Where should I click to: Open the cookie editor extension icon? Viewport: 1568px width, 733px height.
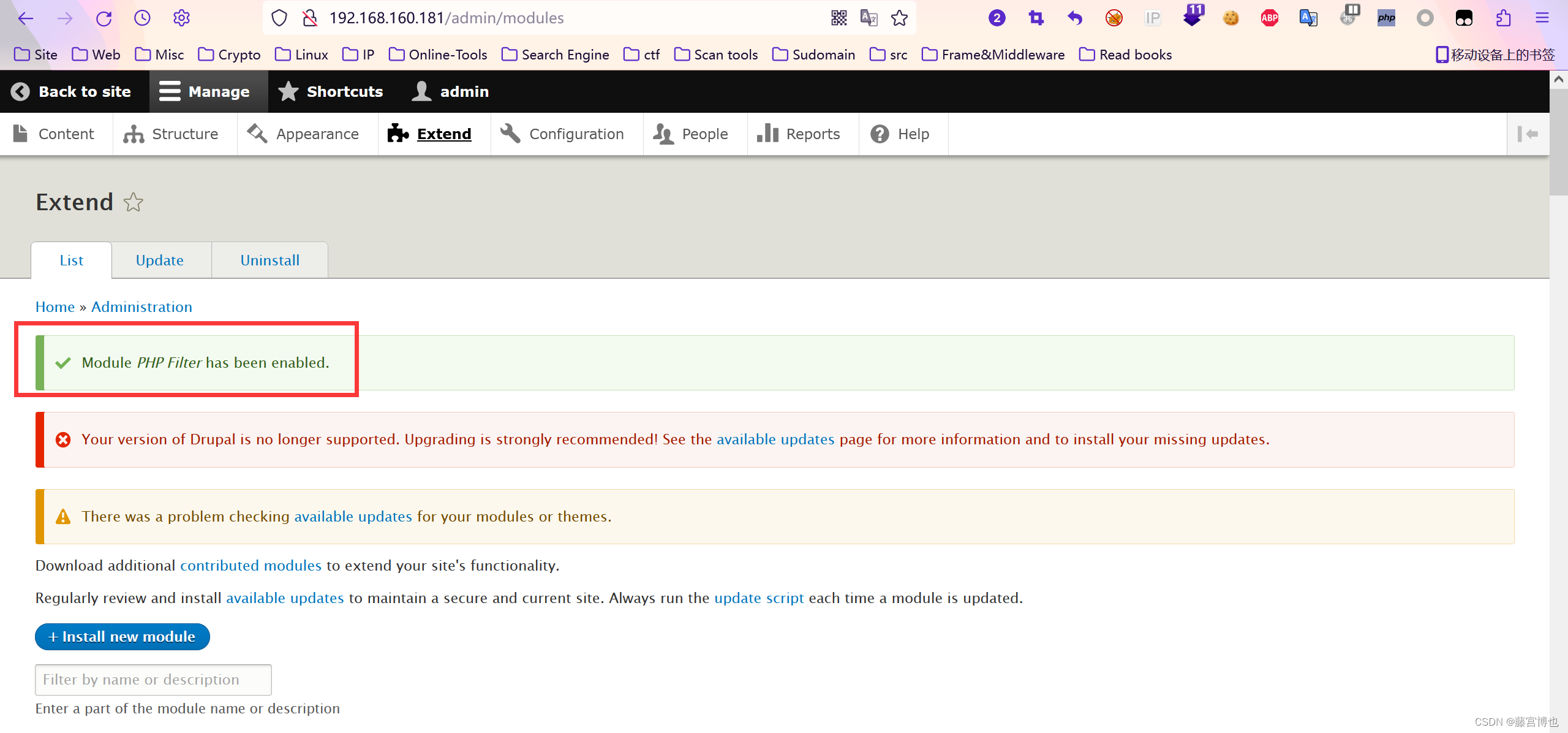click(x=1231, y=18)
